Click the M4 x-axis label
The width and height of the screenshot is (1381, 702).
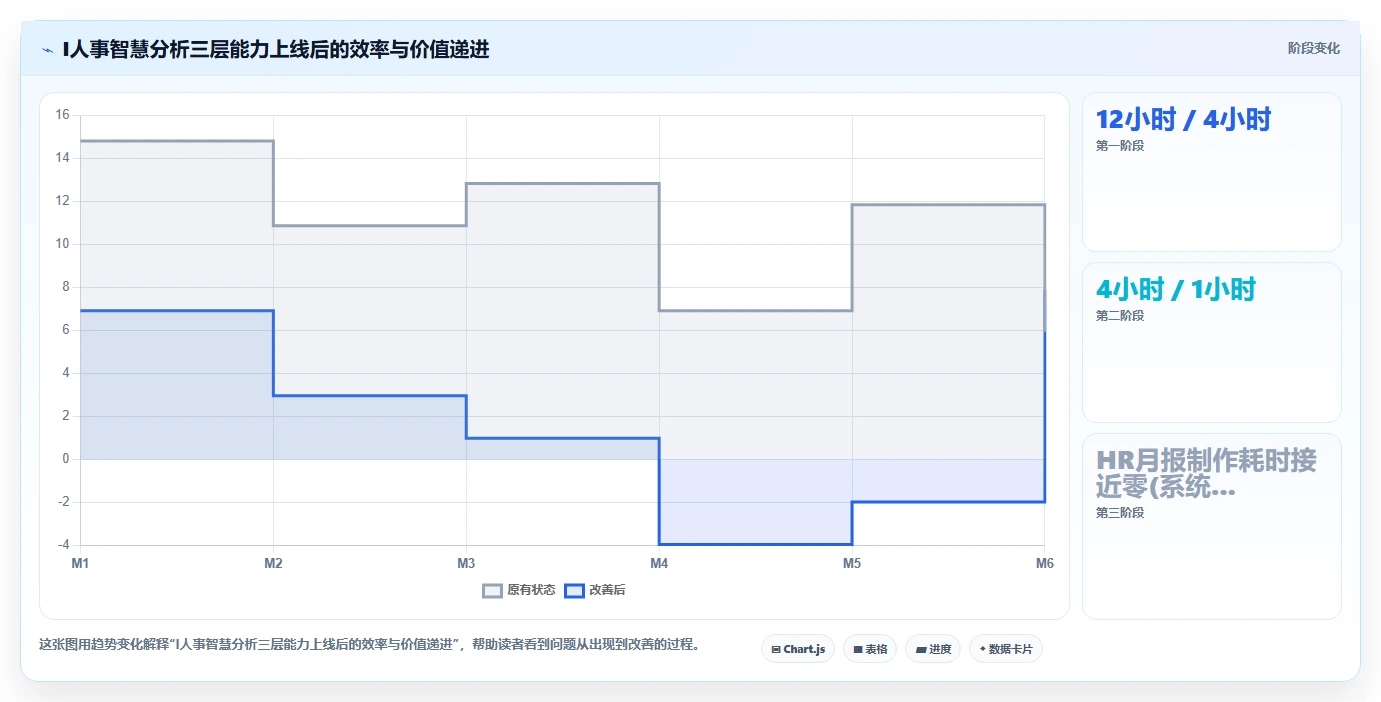[x=659, y=564]
